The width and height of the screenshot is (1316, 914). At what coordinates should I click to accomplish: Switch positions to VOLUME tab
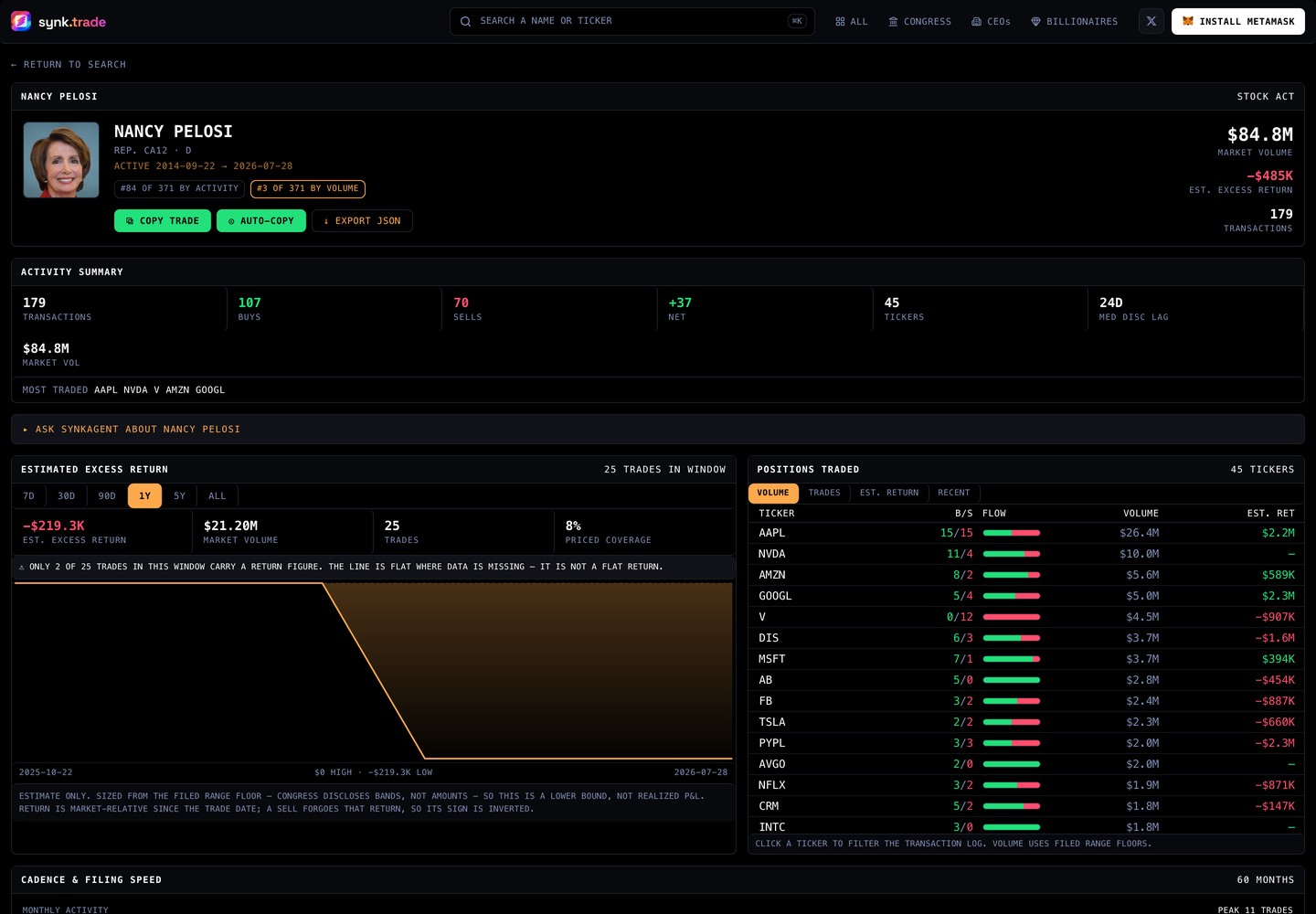pyautogui.click(x=773, y=494)
